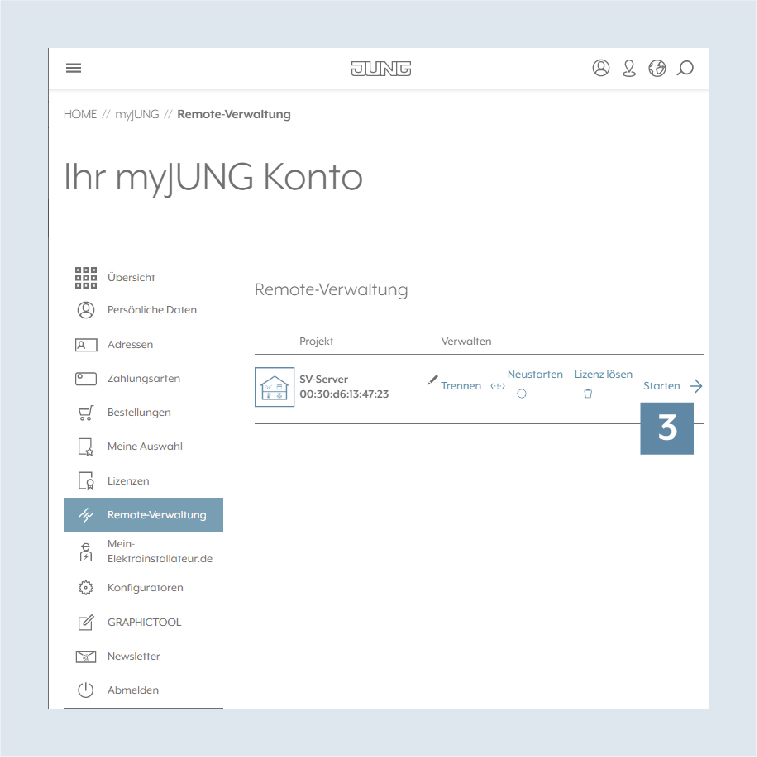The width and height of the screenshot is (757, 757).
Task: Click the Mein-Elektroinstallateur worker icon
Action: pos(86,551)
